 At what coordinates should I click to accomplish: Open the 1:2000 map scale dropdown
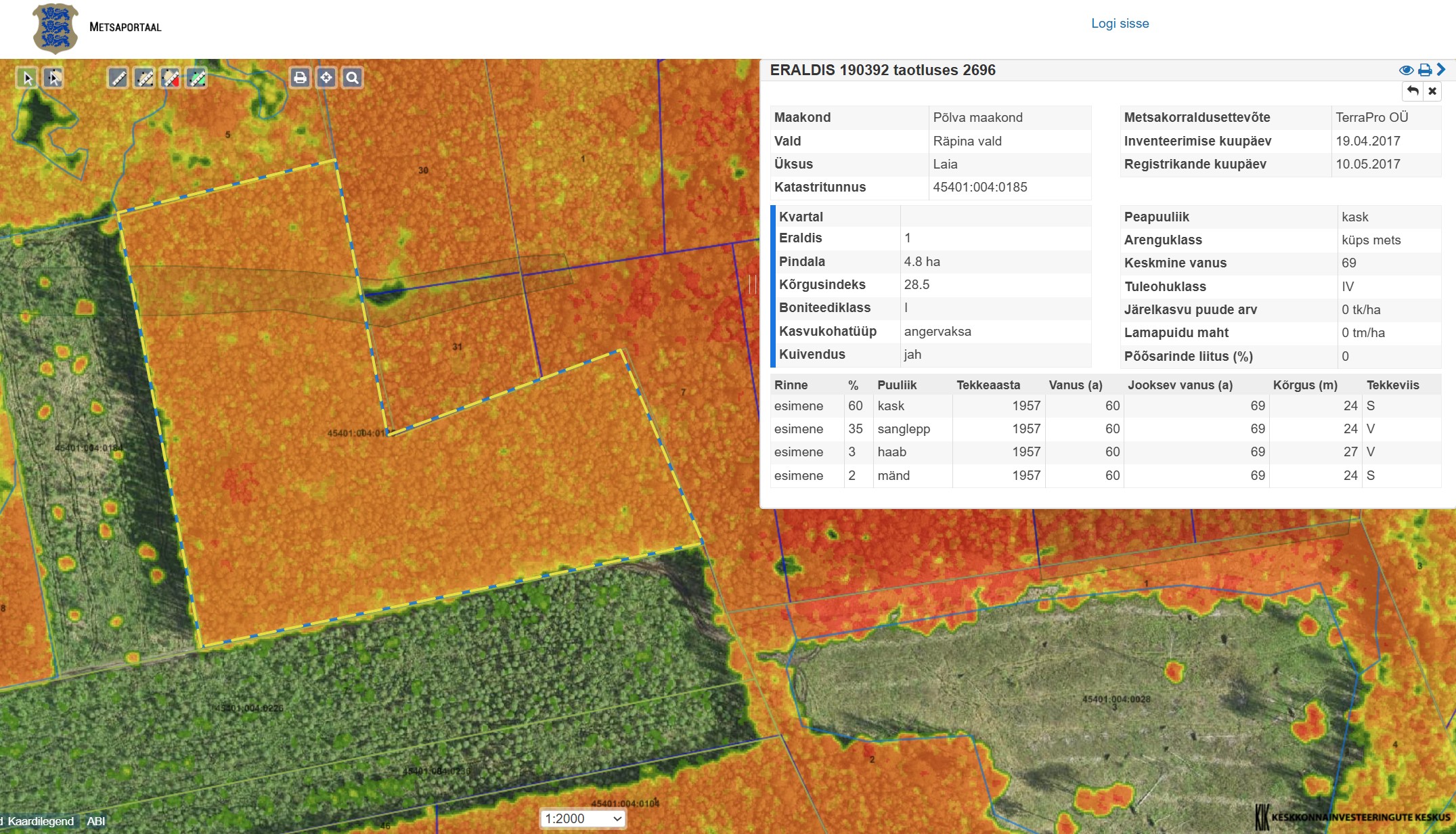583,818
